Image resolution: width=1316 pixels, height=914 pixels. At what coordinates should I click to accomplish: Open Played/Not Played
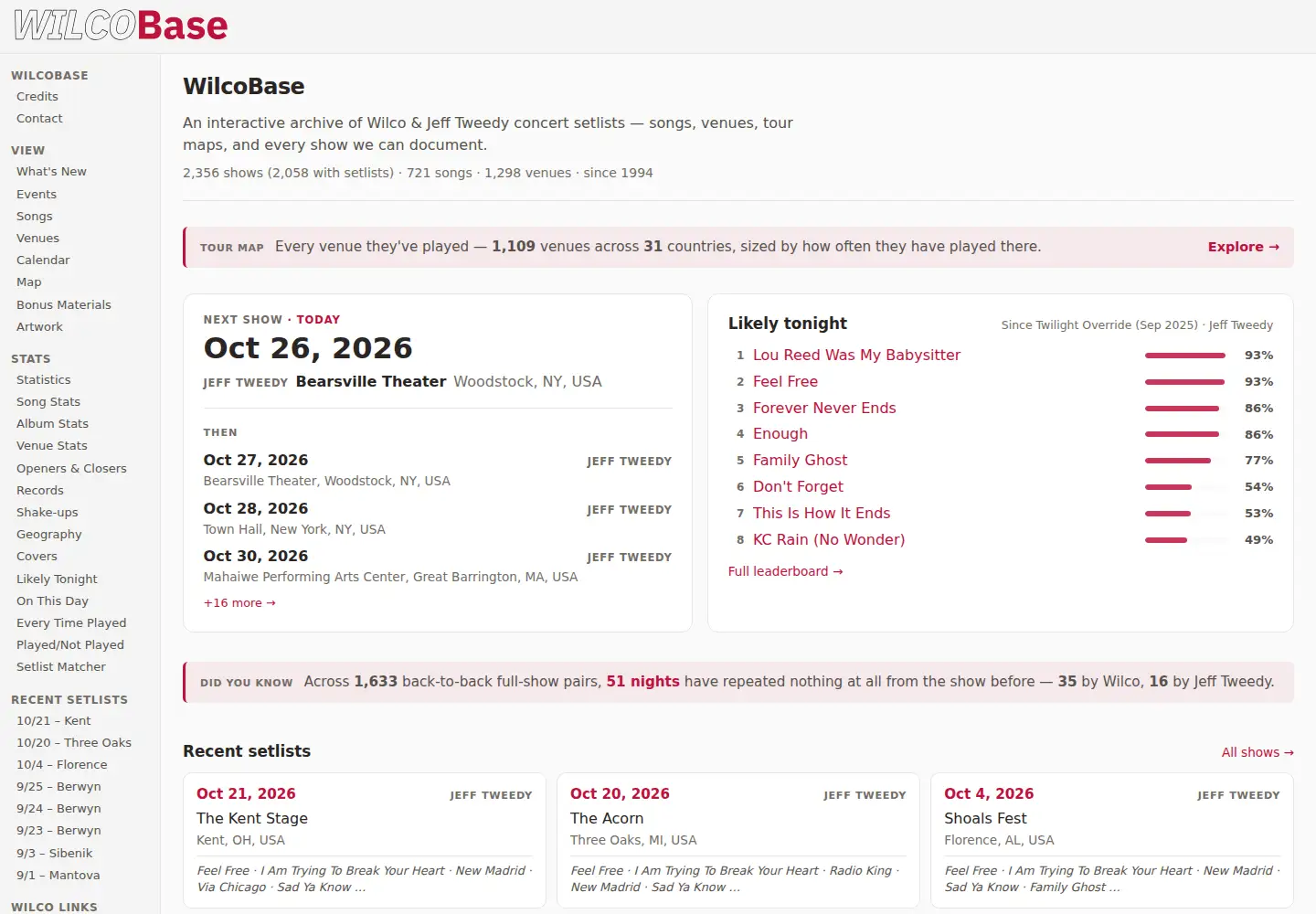(x=70, y=645)
